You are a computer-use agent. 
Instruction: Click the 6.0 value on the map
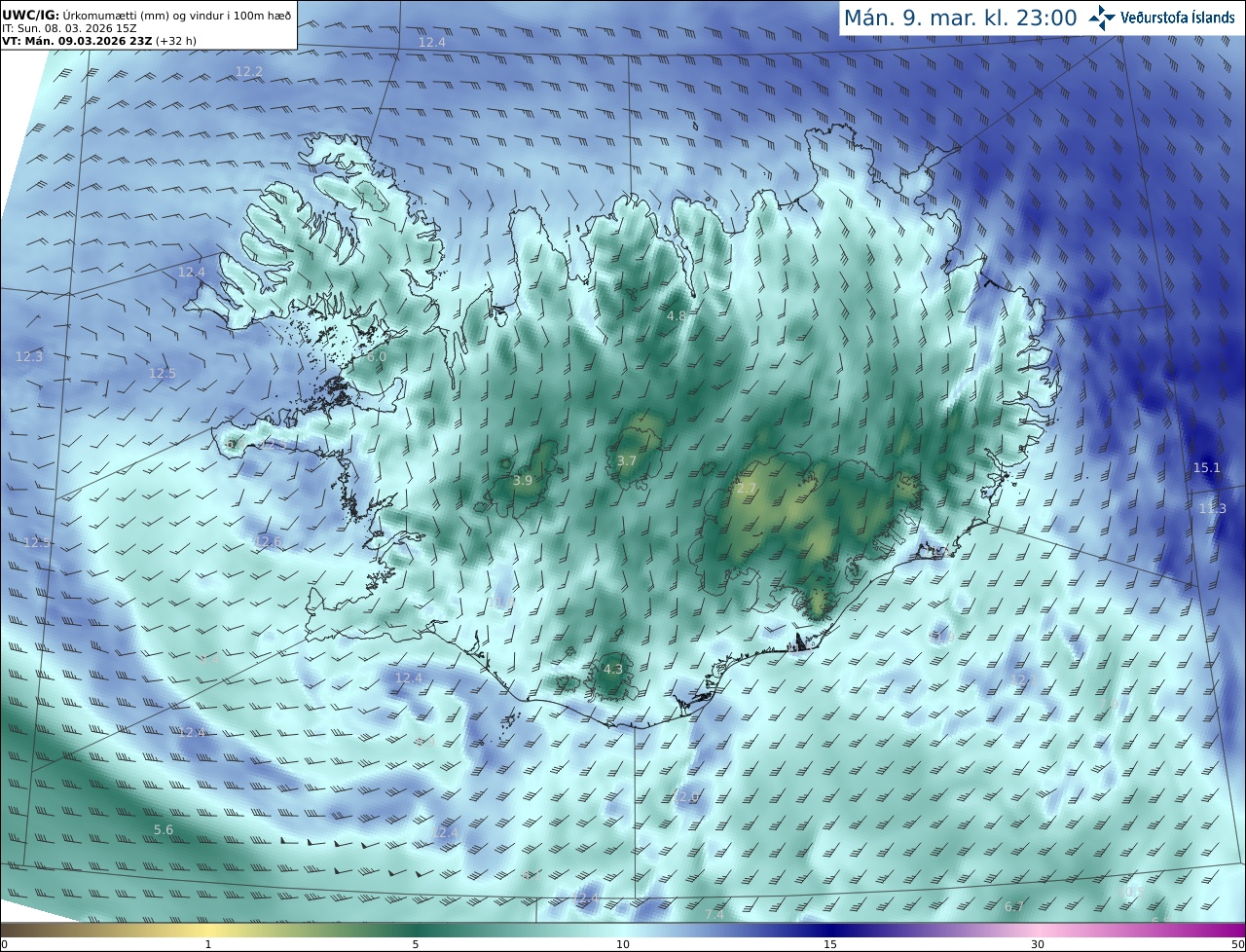(376, 357)
